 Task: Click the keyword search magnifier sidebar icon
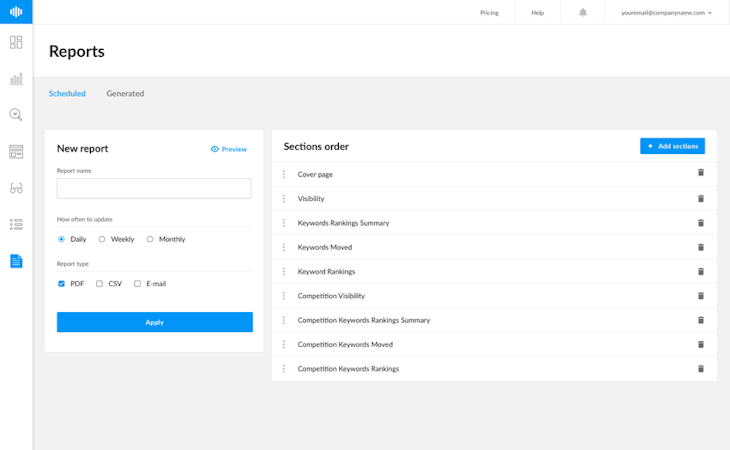coord(16,115)
